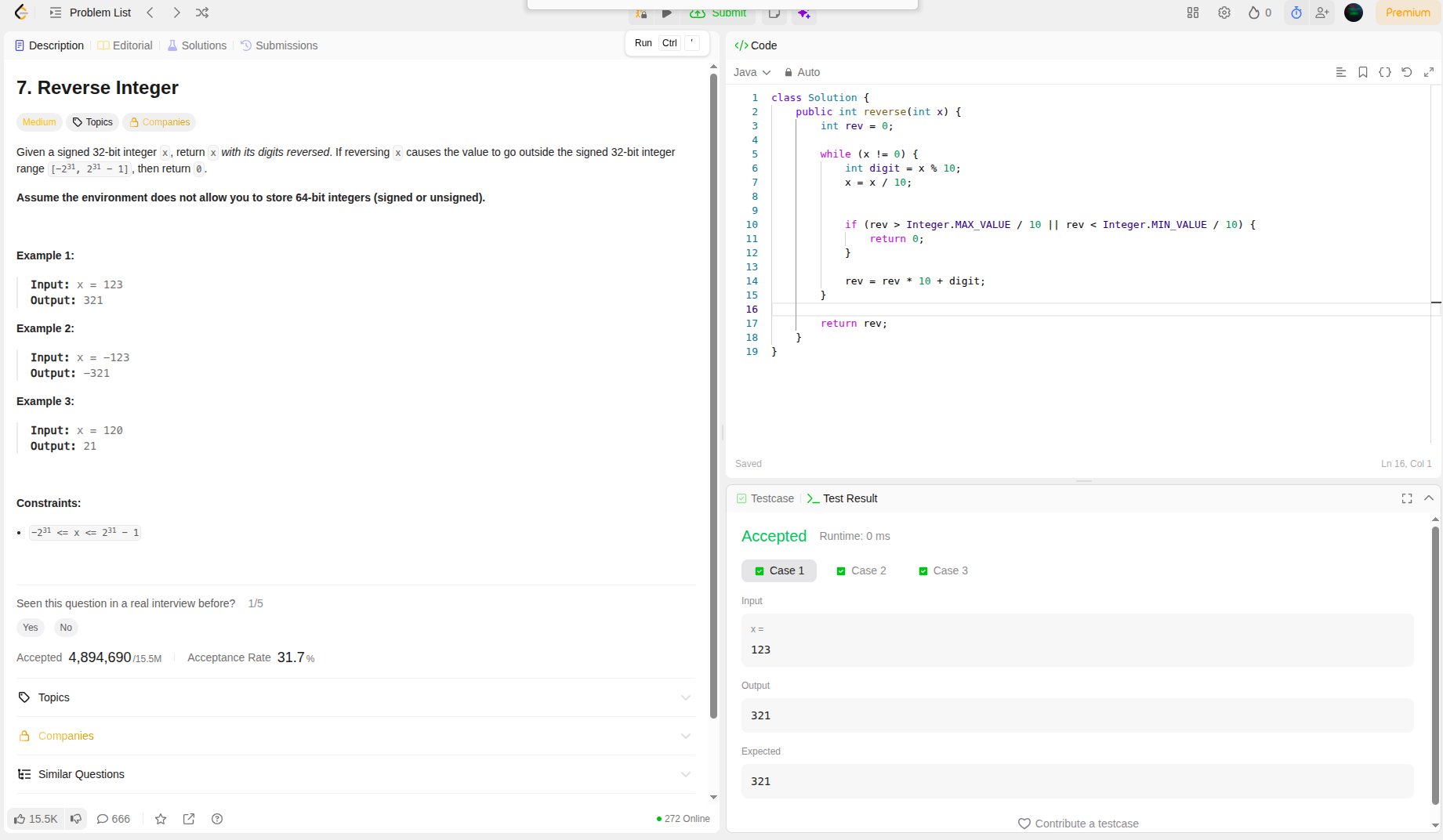The width and height of the screenshot is (1443, 840).
Task: Select the Case 2 test case
Action: 861,570
